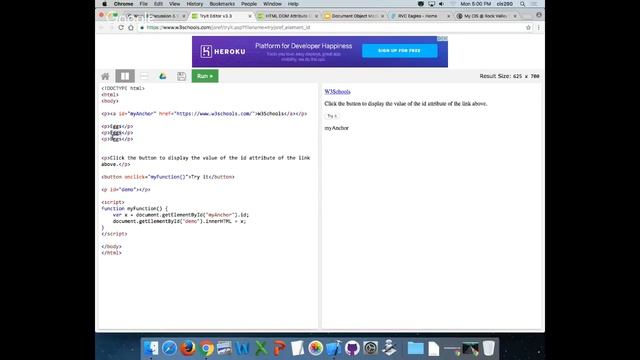Open the Chrome three-dot menu
The width and height of the screenshot is (640, 360).
tap(538, 27)
